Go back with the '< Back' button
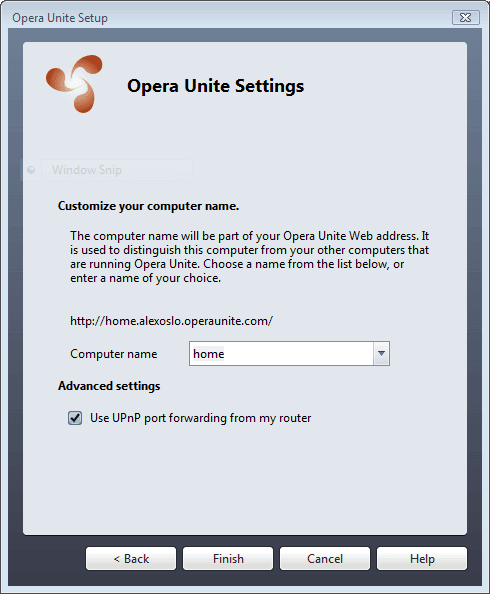490x594 pixels. (x=131, y=558)
